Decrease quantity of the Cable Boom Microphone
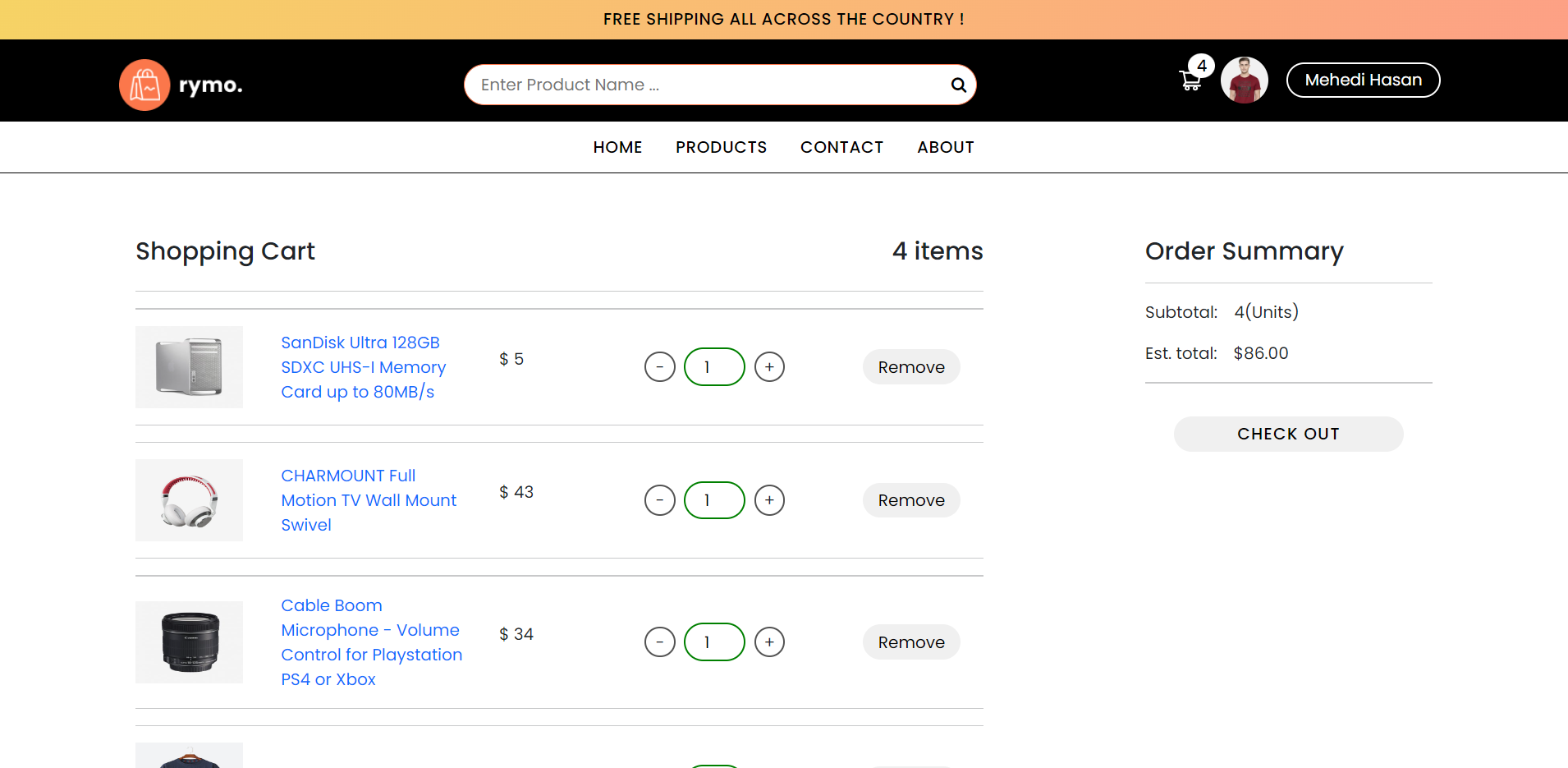 (660, 642)
